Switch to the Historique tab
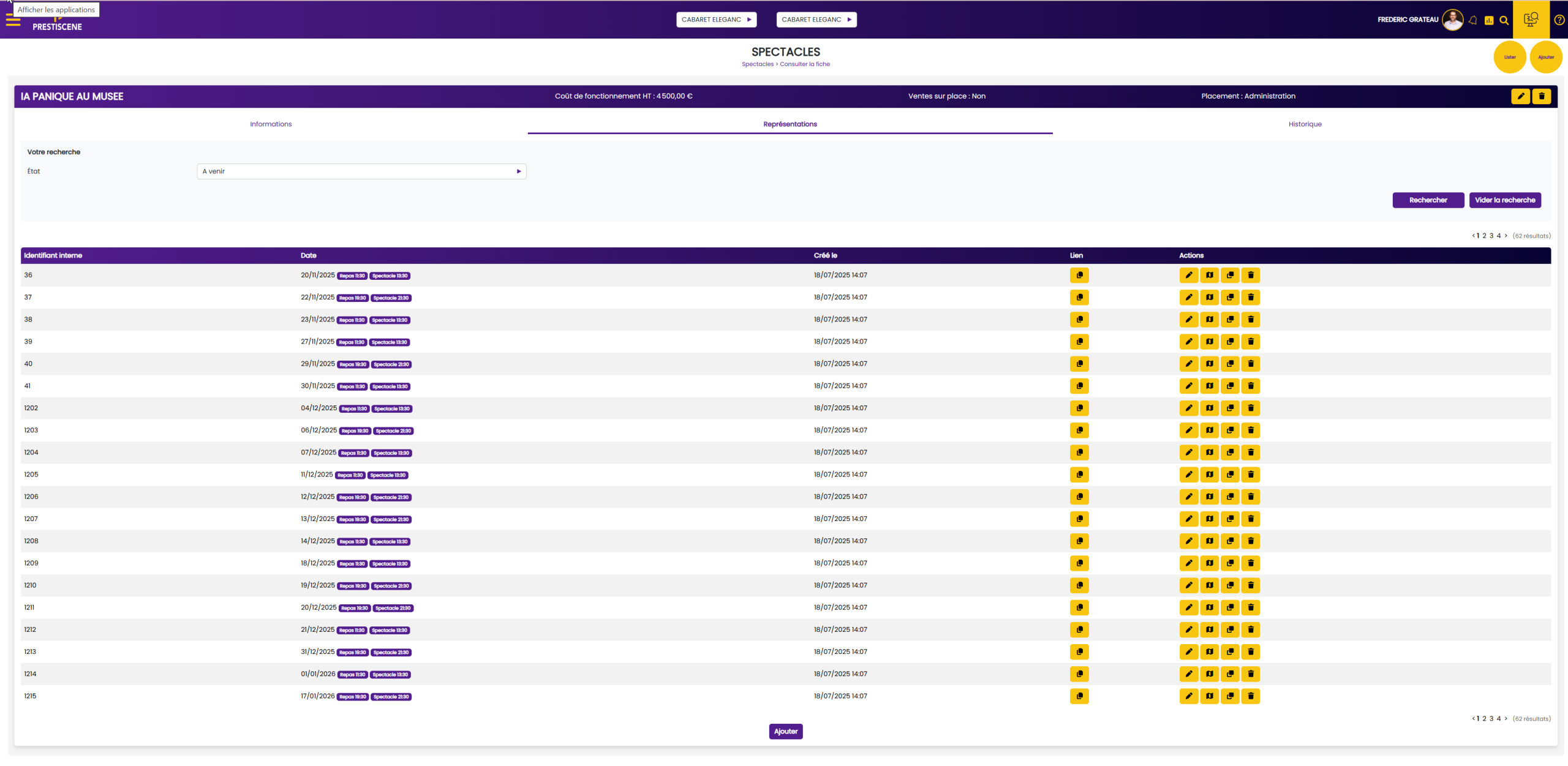 pos(1305,124)
